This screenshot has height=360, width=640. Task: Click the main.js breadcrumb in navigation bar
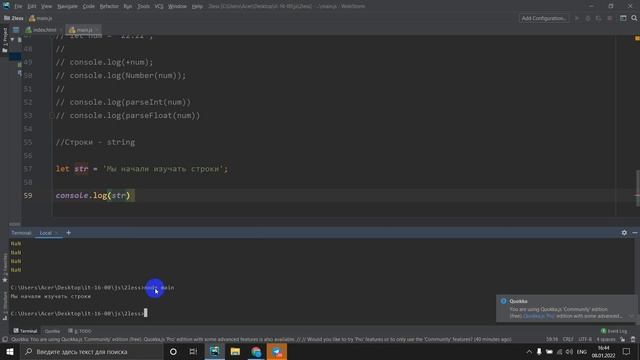coord(40,18)
